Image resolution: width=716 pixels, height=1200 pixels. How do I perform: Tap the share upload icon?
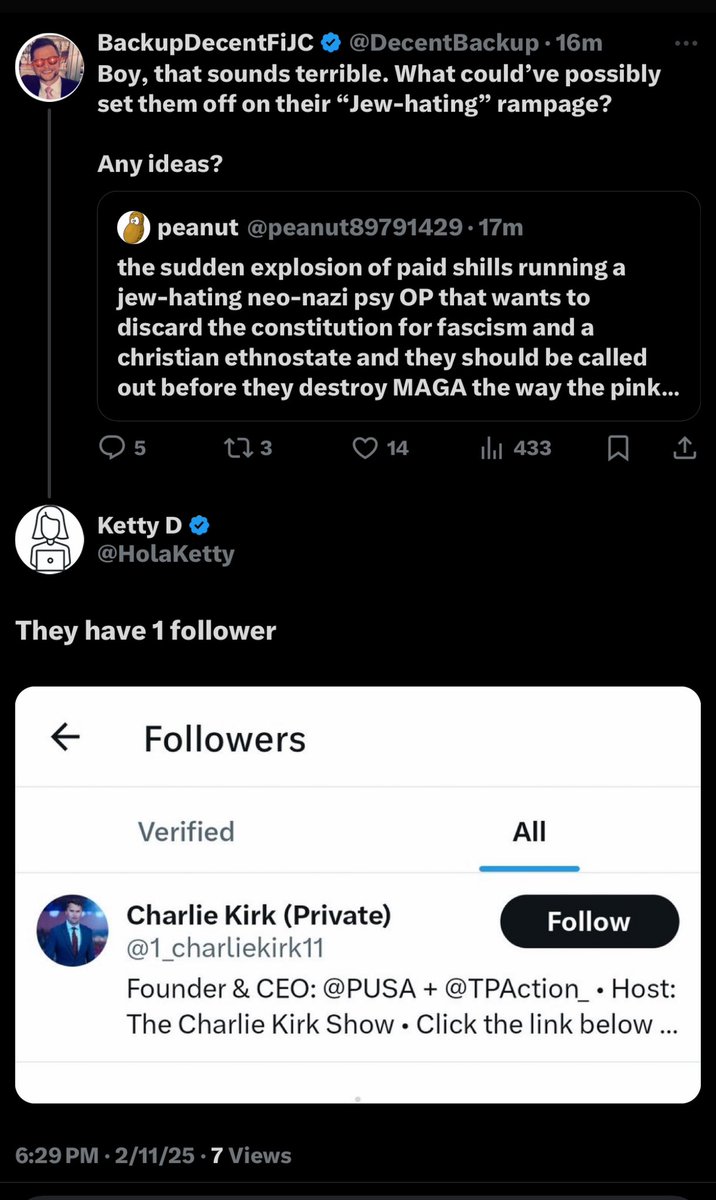coord(685,449)
